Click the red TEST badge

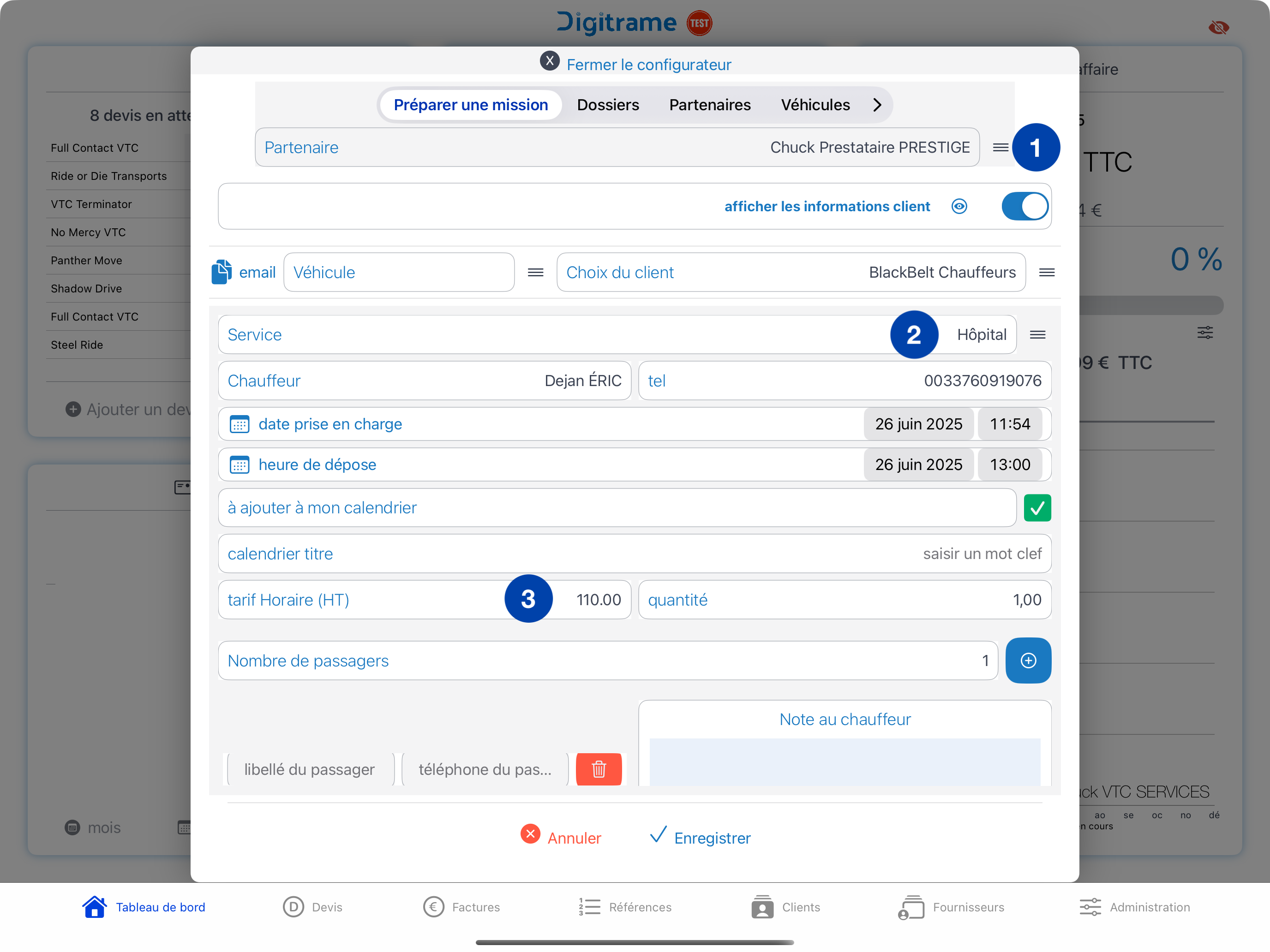click(699, 24)
